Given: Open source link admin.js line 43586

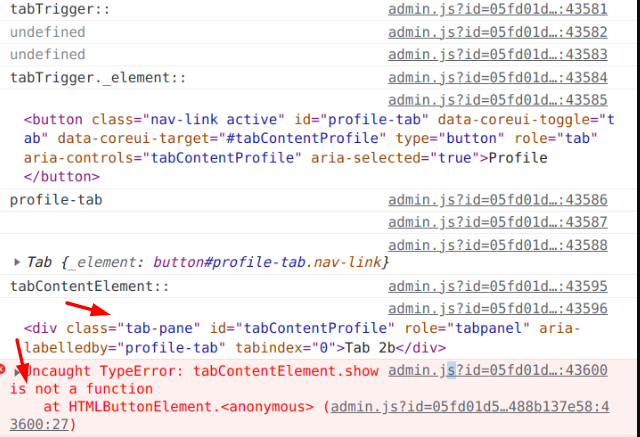Looking at the screenshot, I should coord(498,200).
